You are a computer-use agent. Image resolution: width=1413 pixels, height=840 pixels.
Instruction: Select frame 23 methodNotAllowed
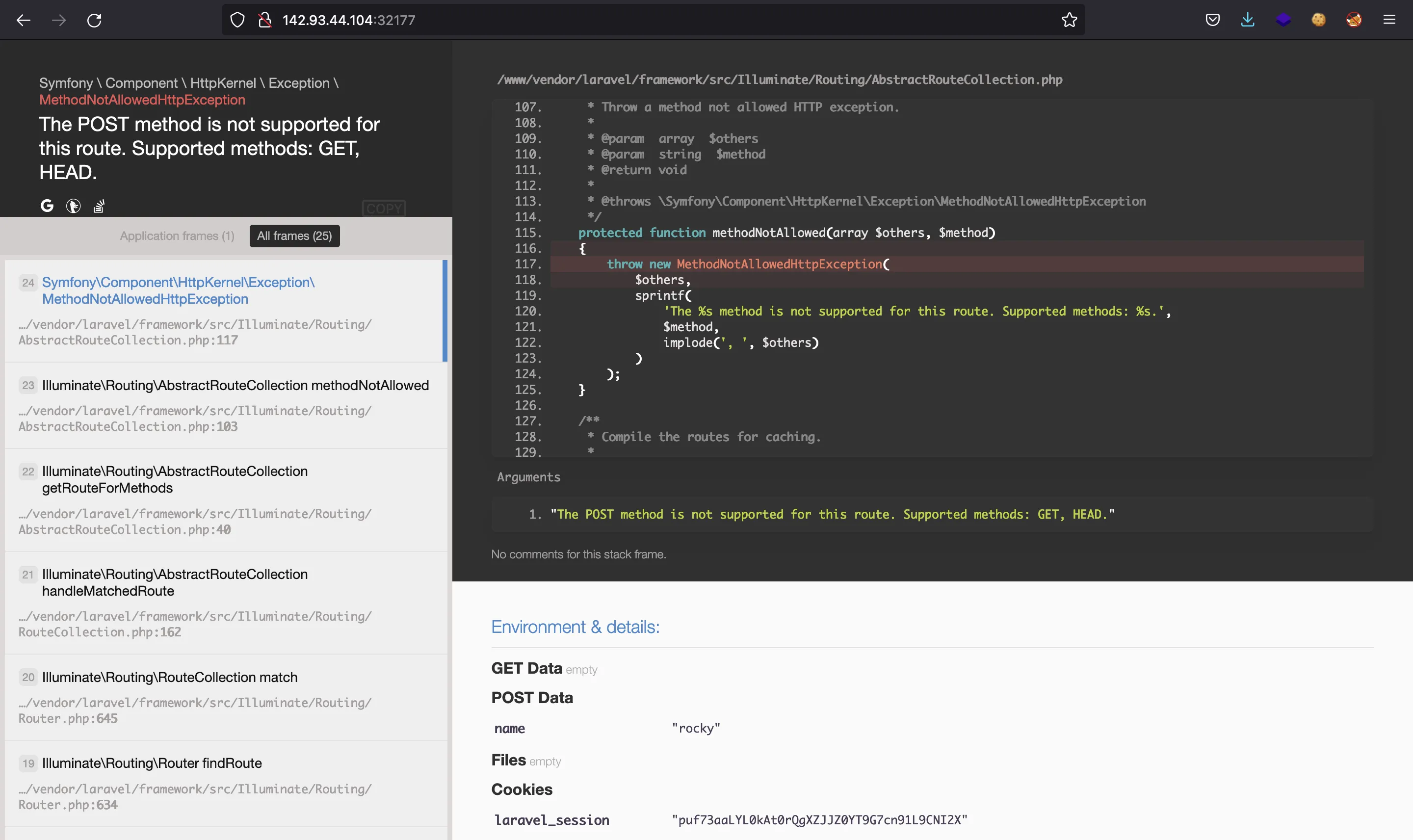point(226,405)
